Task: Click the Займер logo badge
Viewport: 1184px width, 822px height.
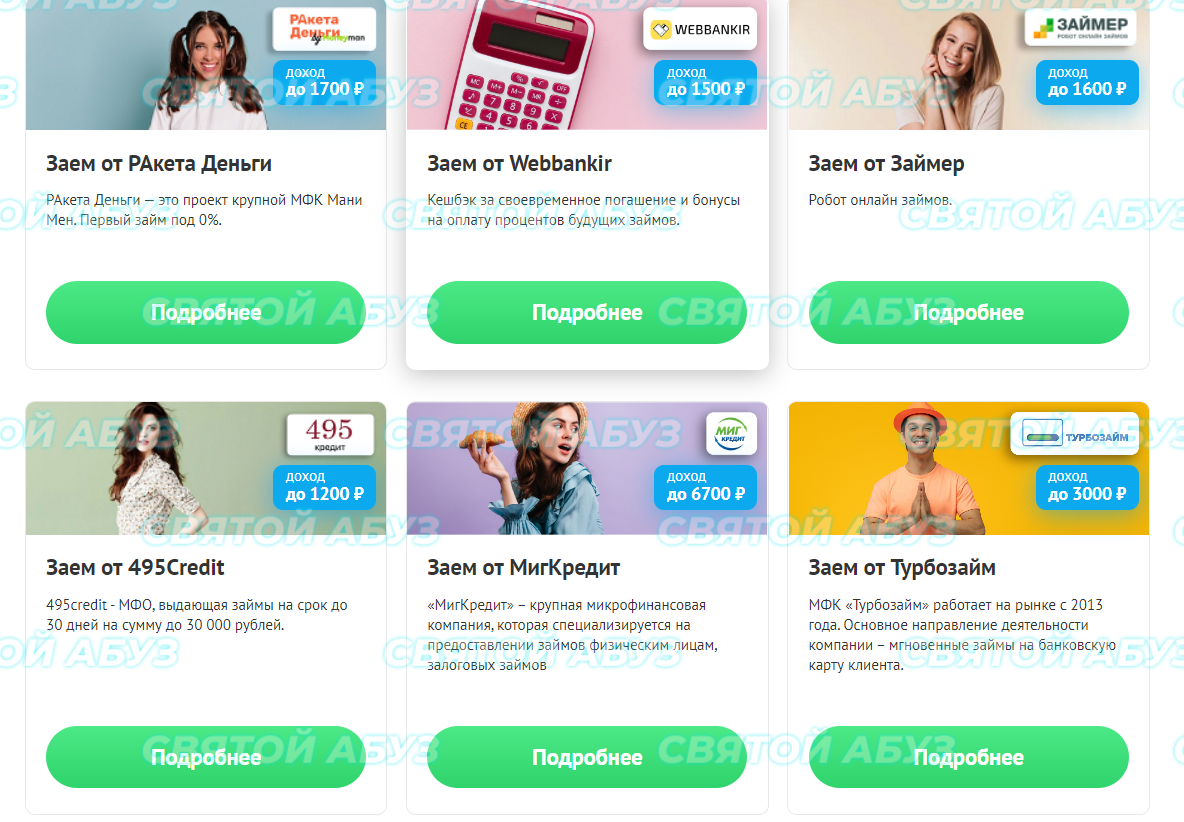Action: [x=1081, y=26]
